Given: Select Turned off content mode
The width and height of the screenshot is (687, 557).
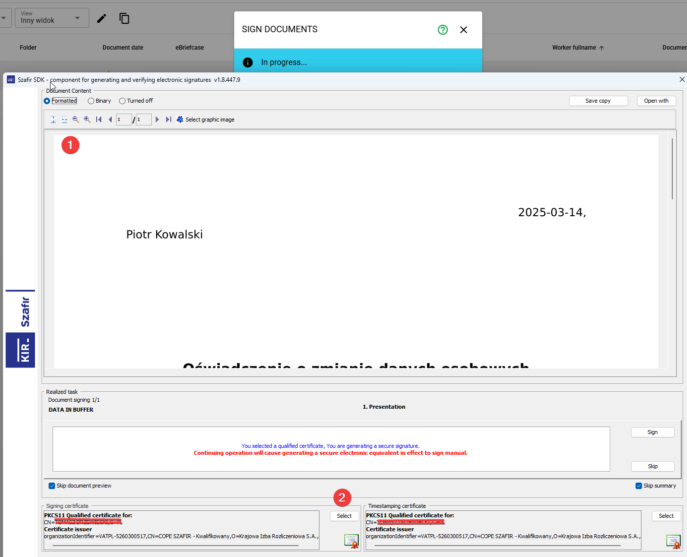Looking at the screenshot, I should (122, 101).
